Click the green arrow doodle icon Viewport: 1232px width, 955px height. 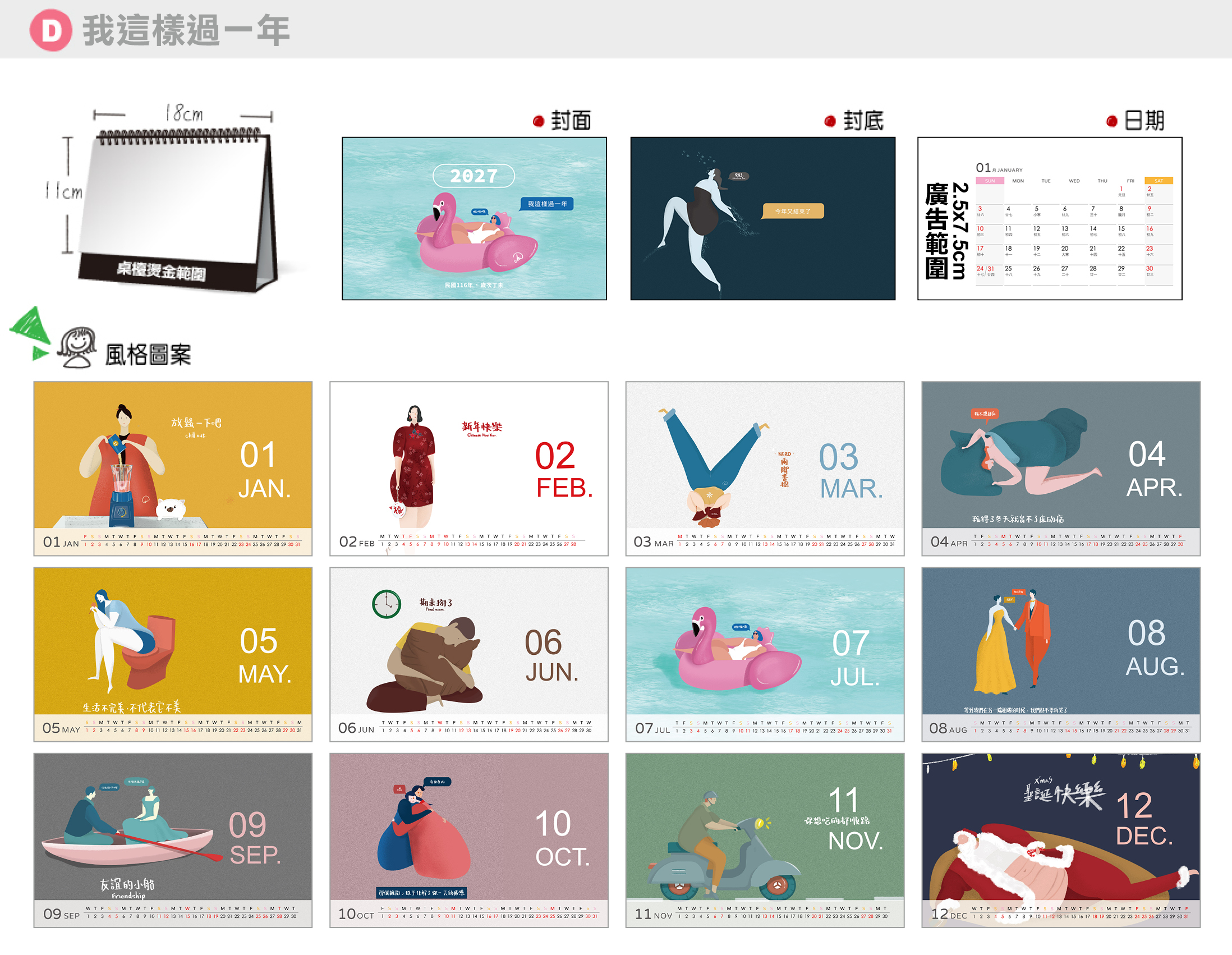click(x=30, y=333)
